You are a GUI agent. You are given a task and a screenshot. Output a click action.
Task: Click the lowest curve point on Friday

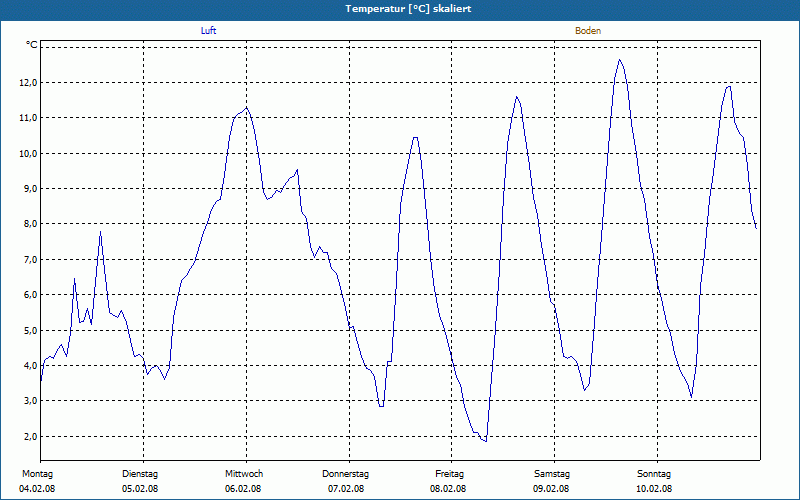click(x=486, y=441)
